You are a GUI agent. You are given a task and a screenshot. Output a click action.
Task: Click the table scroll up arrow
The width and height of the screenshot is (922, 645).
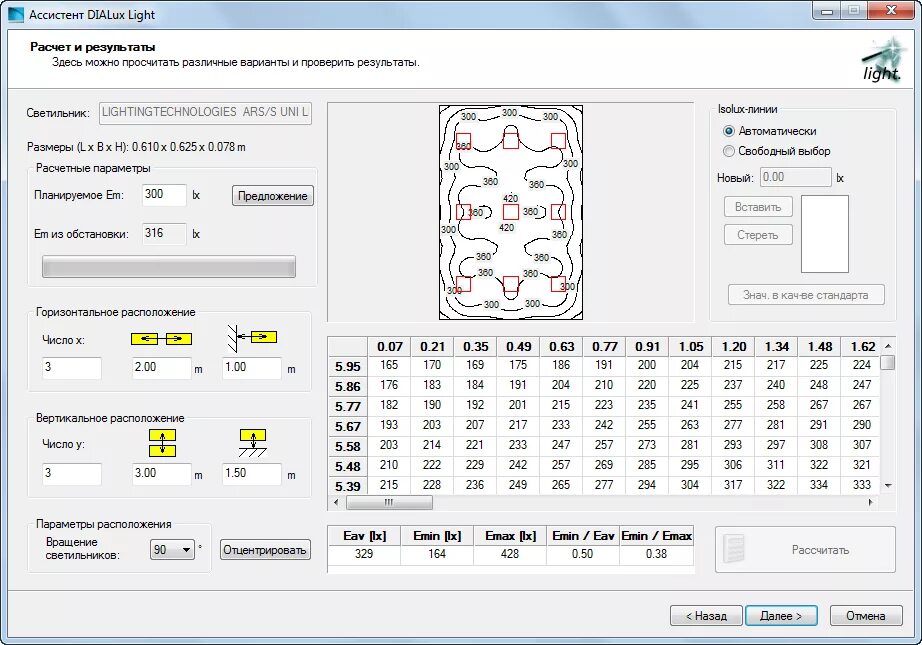(888, 346)
